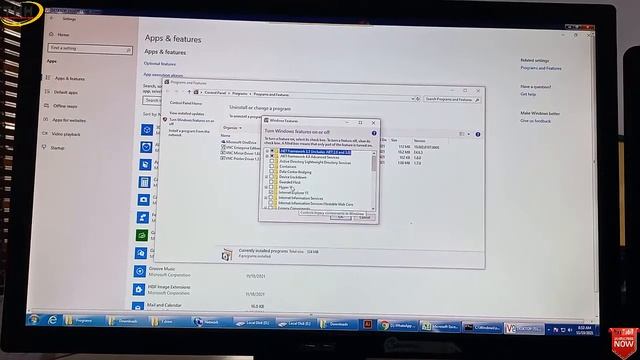This screenshot has height=360, width=640.
Task: Open App execution aliases link
Action: [x=163, y=75]
